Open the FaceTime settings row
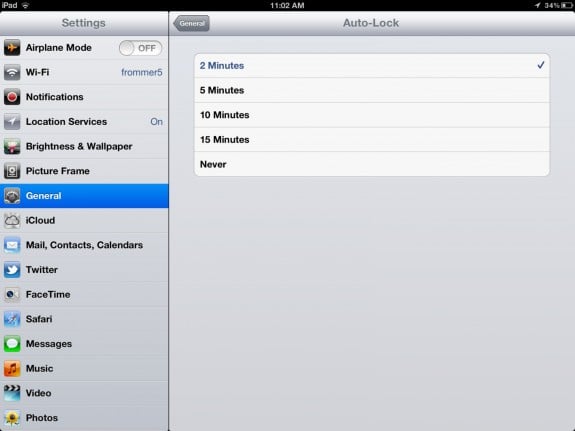The image size is (575, 431). (x=84, y=294)
